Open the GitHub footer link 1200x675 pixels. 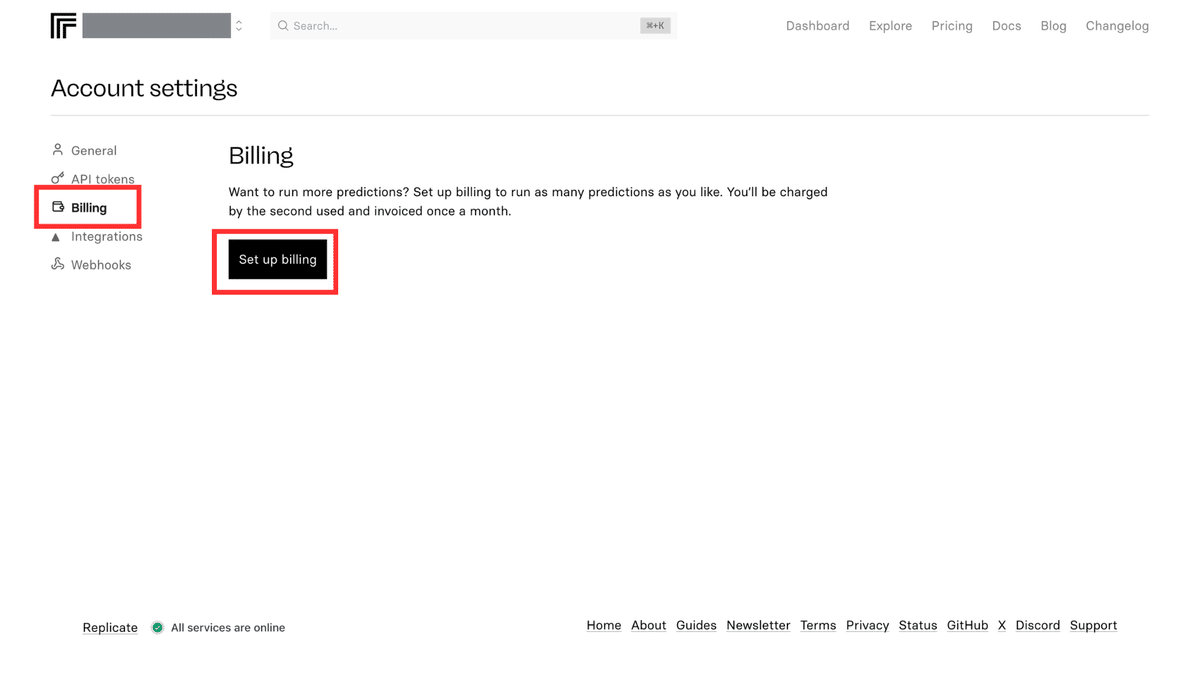point(967,625)
